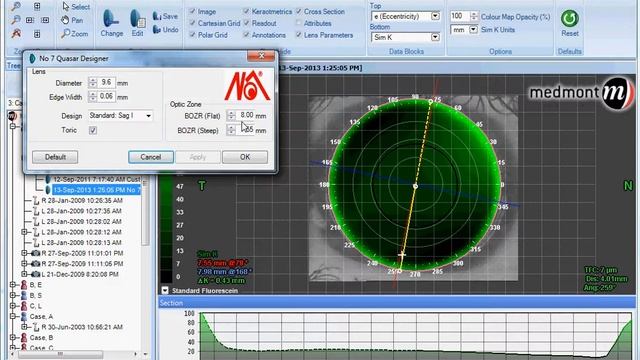The height and width of the screenshot is (360, 640).
Task: Click the lens icon of 13-Sep-2013 entry
Action: tap(48, 190)
